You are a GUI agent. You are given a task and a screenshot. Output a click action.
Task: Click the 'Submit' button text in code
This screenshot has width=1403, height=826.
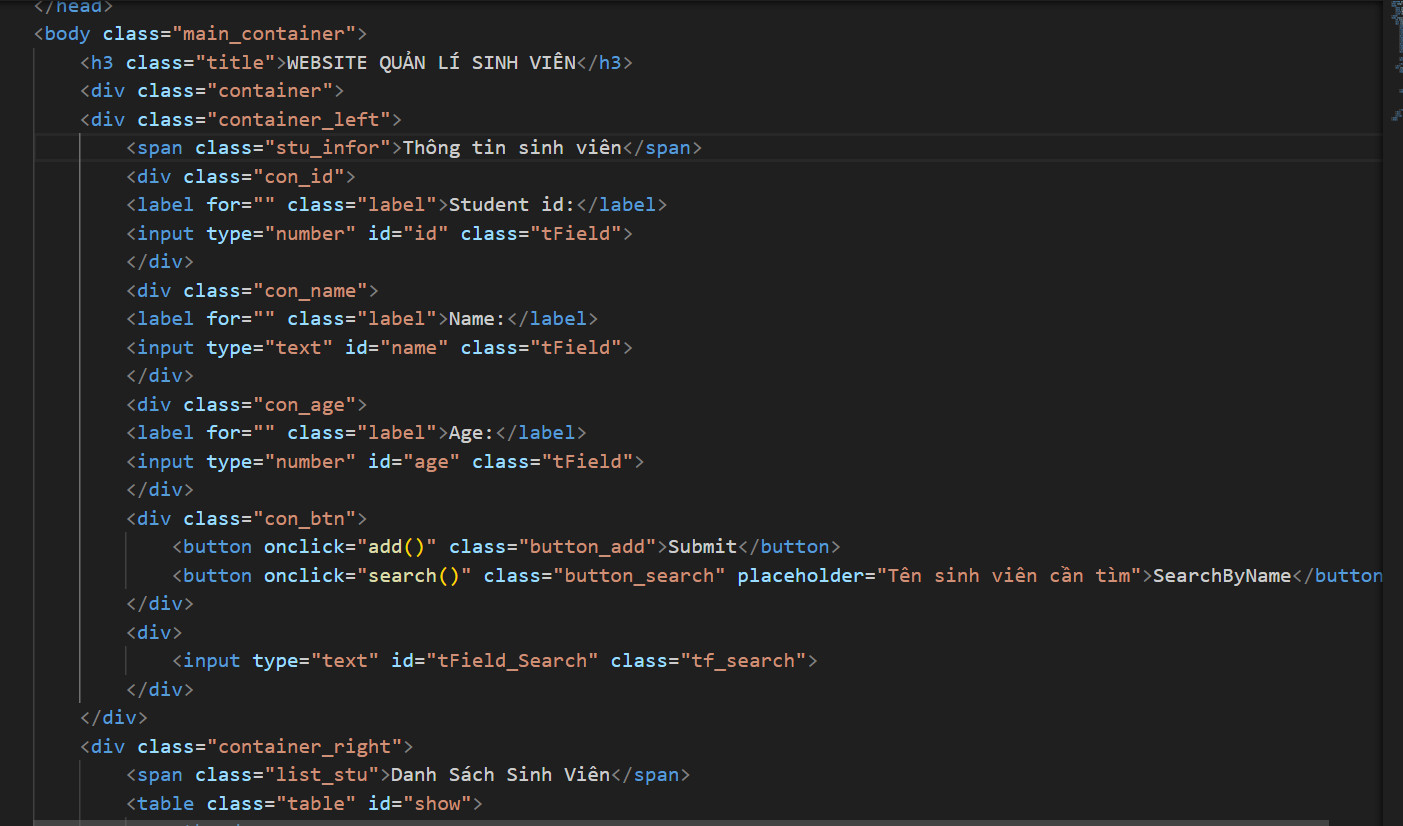[702, 547]
